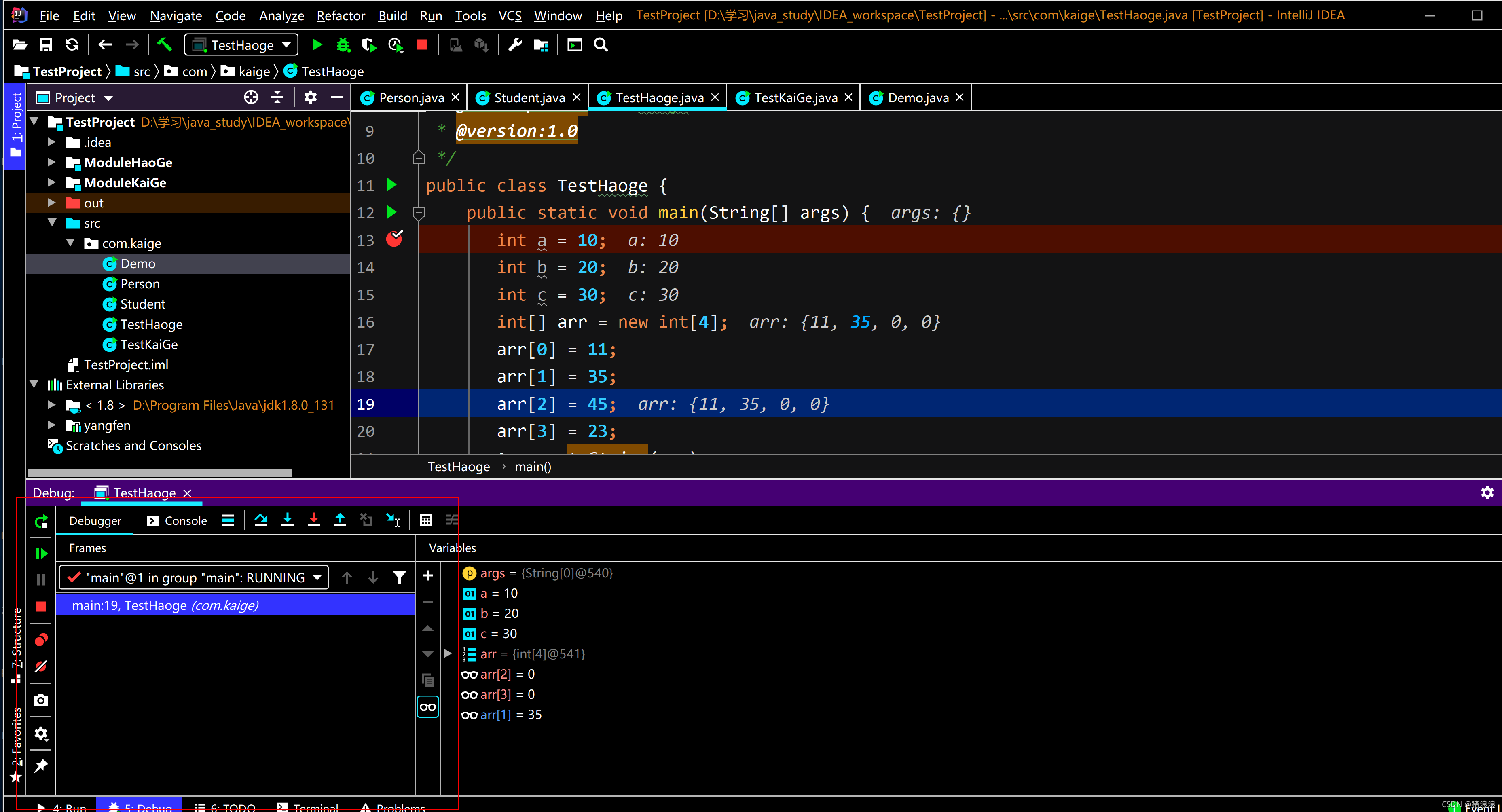Start debugging with the green bug icon
Image resolution: width=1502 pixels, height=812 pixels.
coord(343,45)
